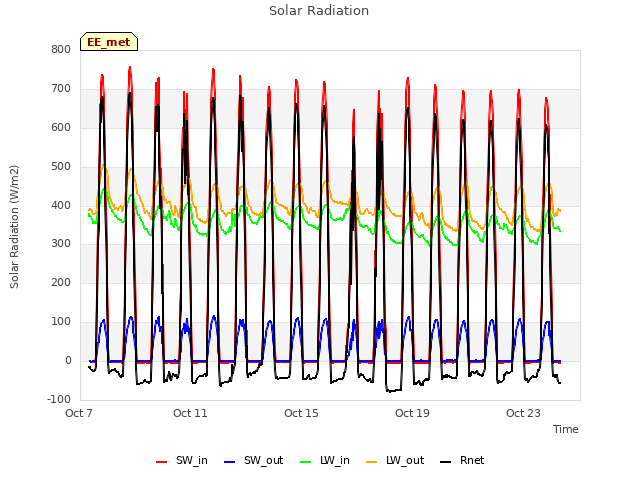Image resolution: width=640 pixels, height=480 pixels.
Task: Click the blue SW_out legend swatch
Action: click(x=230, y=462)
